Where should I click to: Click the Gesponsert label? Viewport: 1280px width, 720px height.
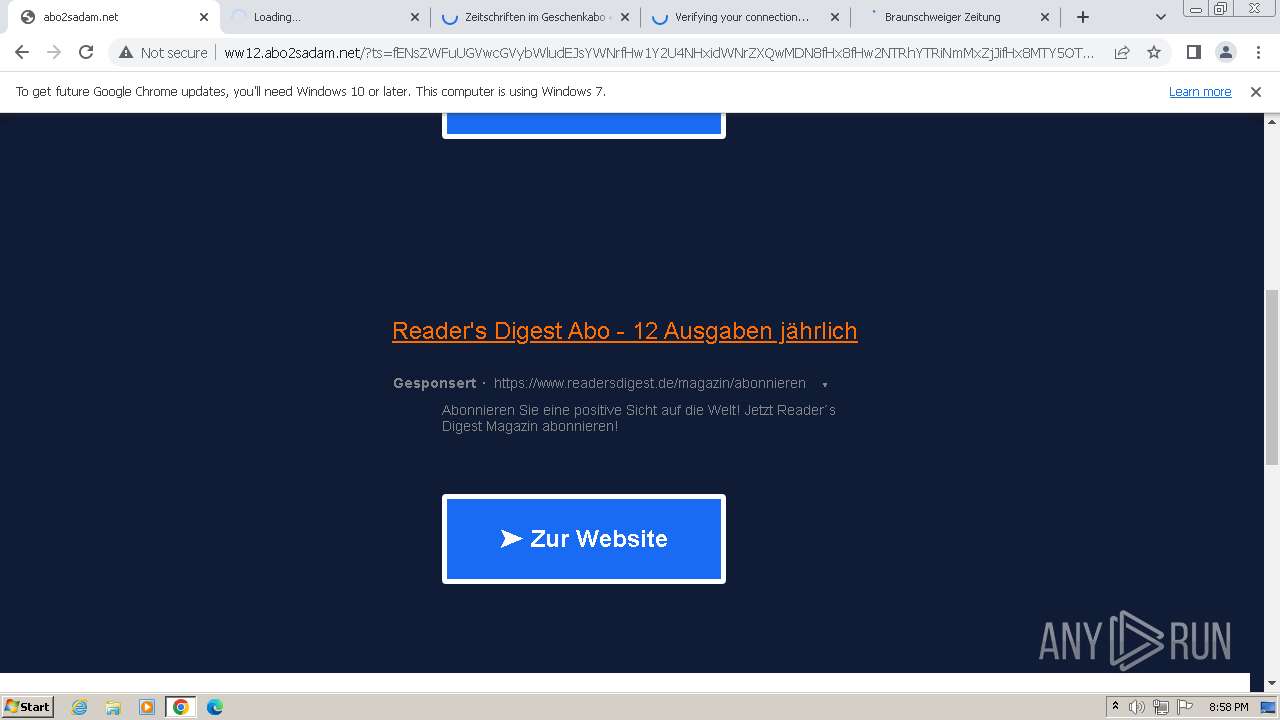pyautogui.click(x=434, y=383)
